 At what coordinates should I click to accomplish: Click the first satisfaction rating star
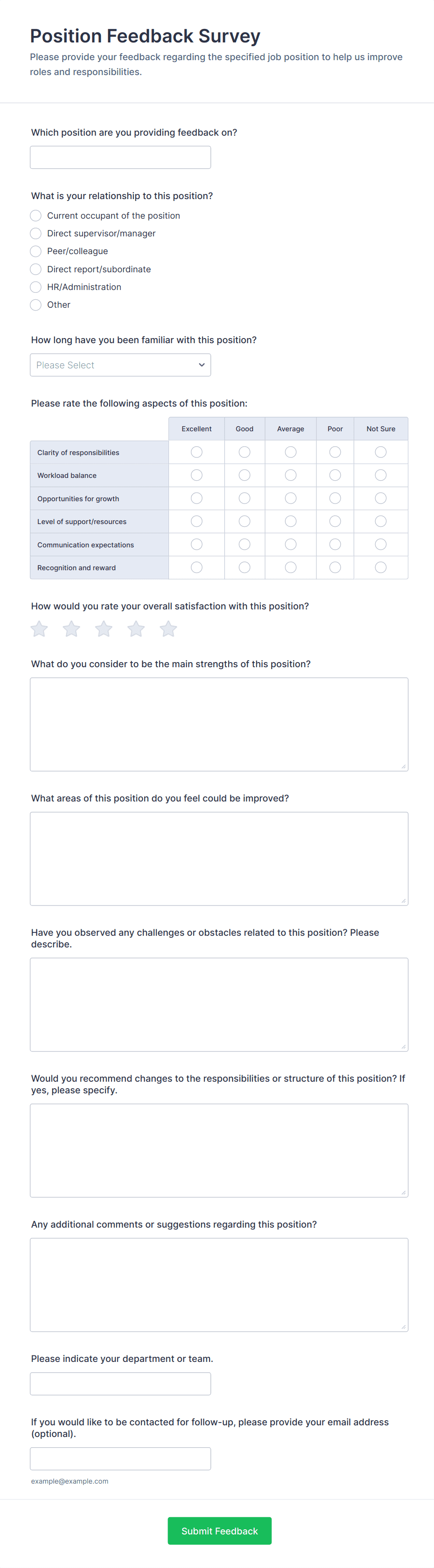[39, 629]
